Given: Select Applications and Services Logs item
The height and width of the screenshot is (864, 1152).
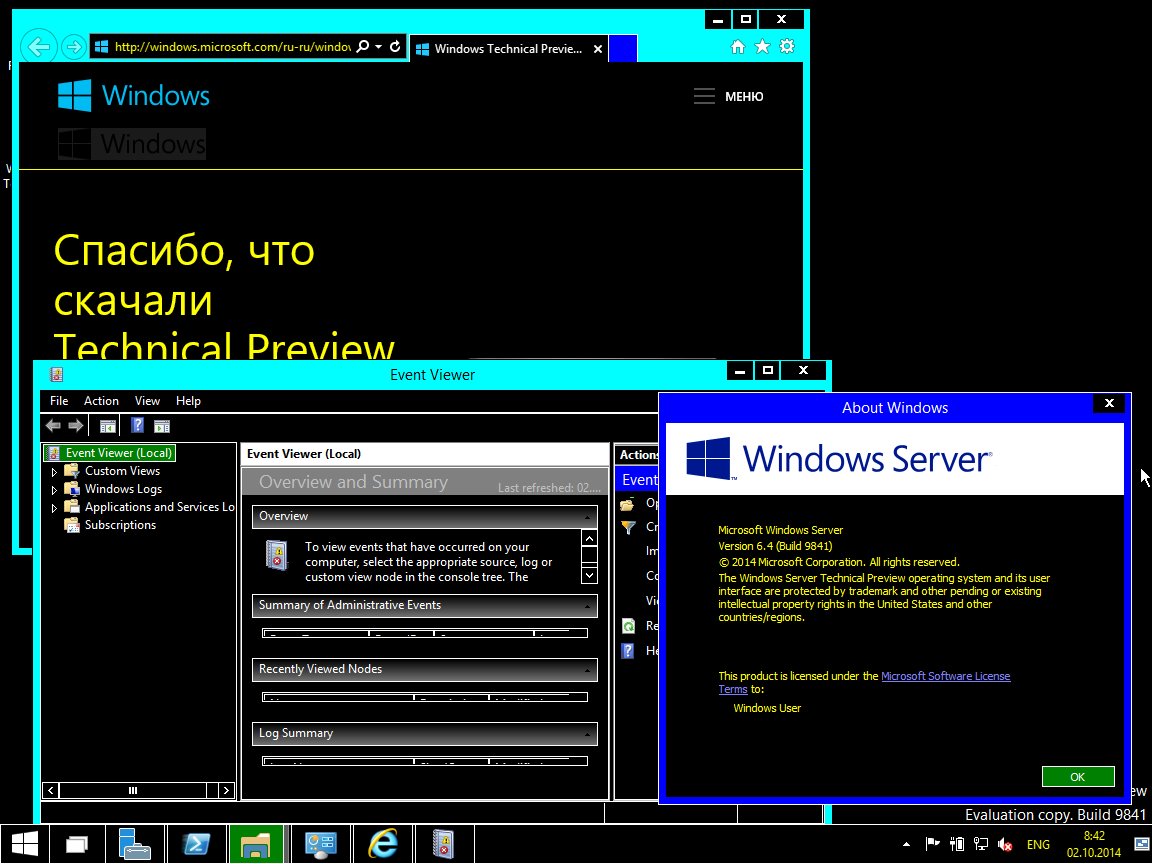Looking at the screenshot, I should coord(159,507).
